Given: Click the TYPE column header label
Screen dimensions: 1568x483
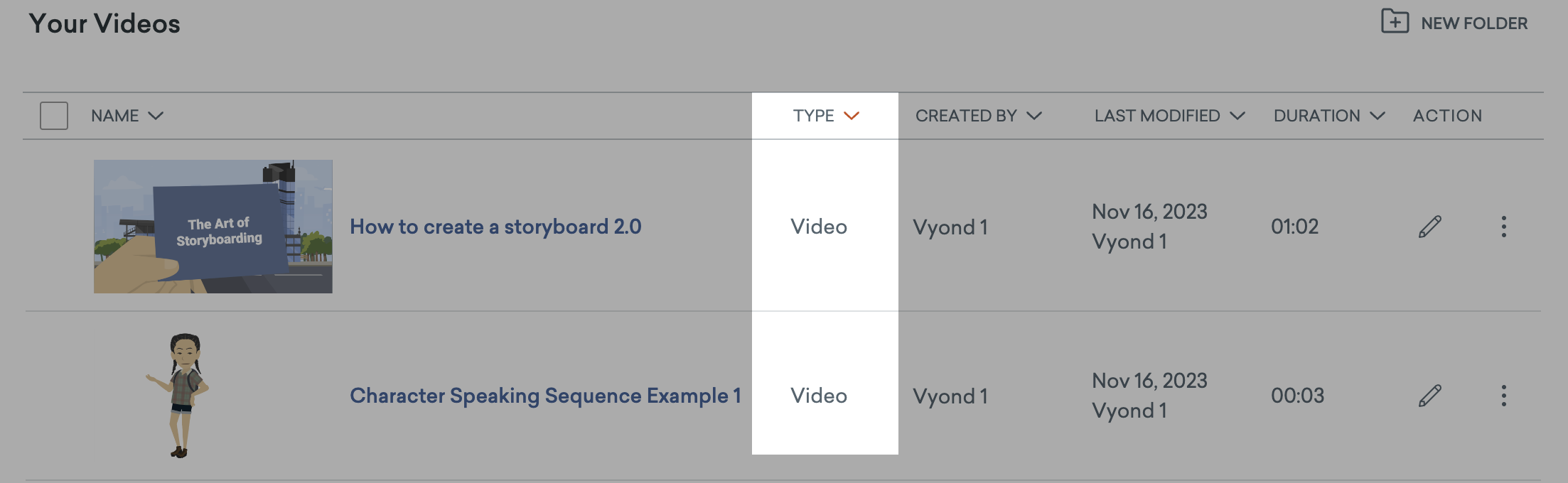Looking at the screenshot, I should click(813, 116).
